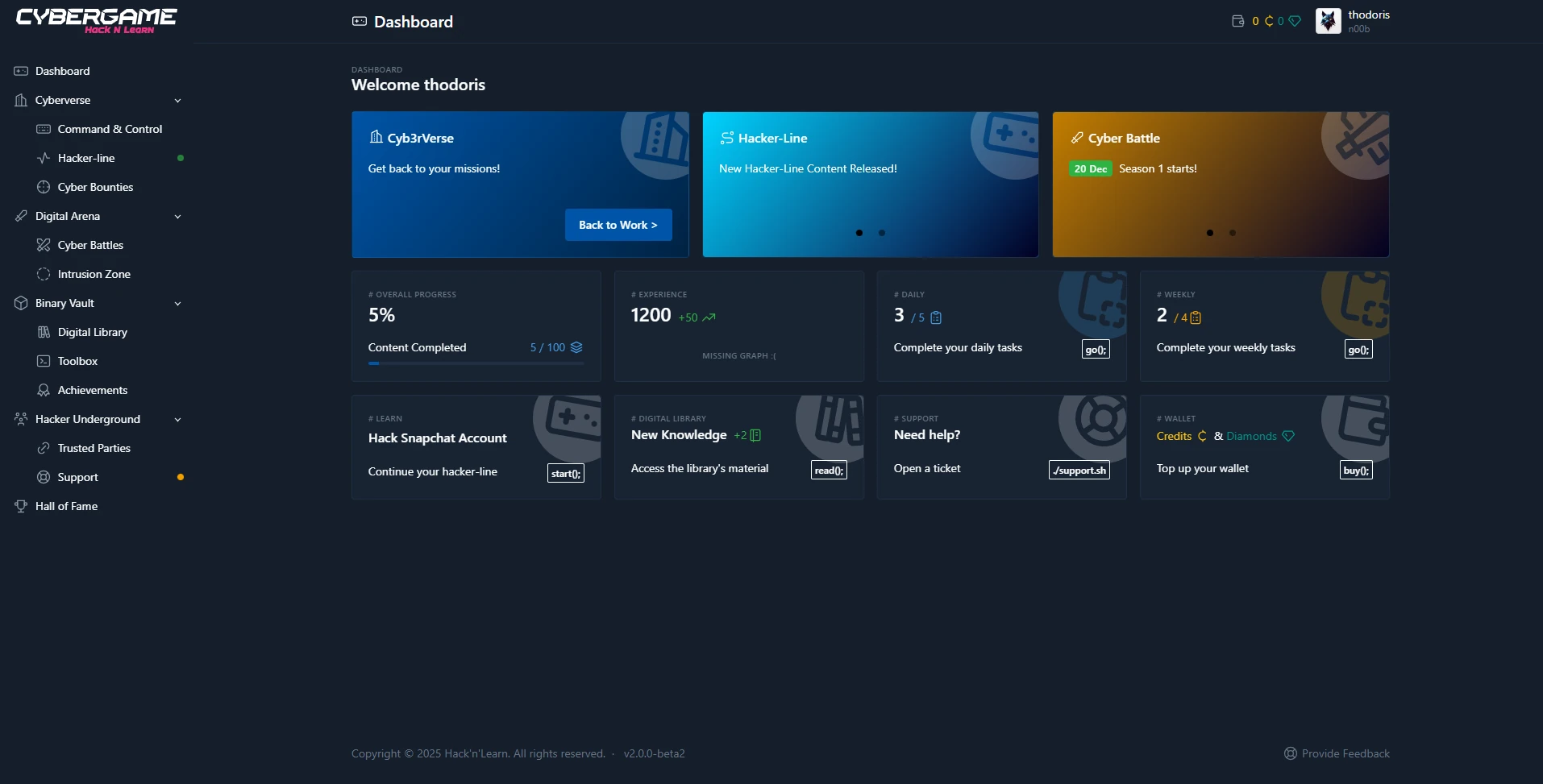Viewport: 1543px width, 784px height.
Task: Open the thodoris profile avatar
Action: [1328, 21]
